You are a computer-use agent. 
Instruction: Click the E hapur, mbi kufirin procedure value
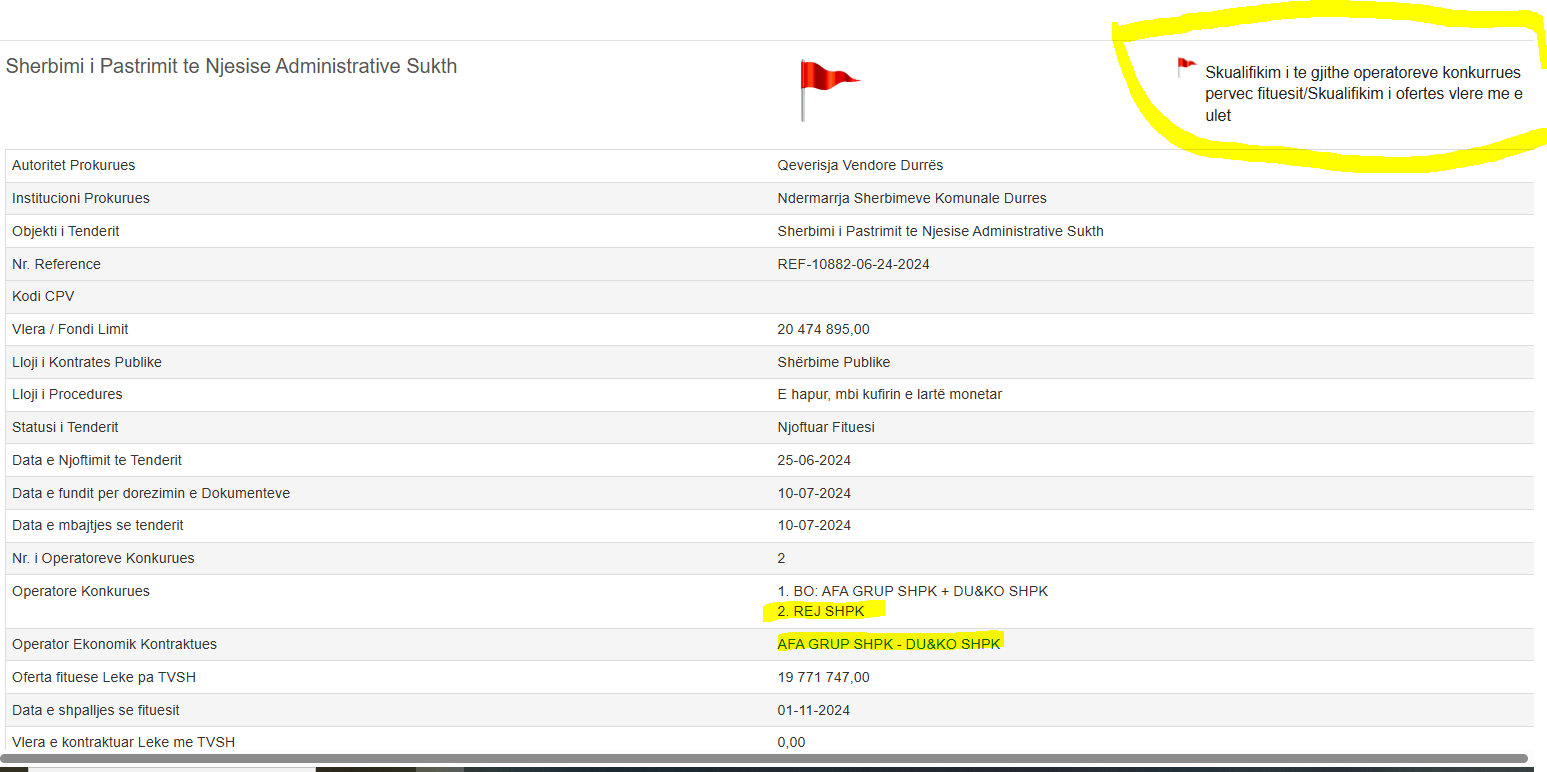tap(889, 394)
